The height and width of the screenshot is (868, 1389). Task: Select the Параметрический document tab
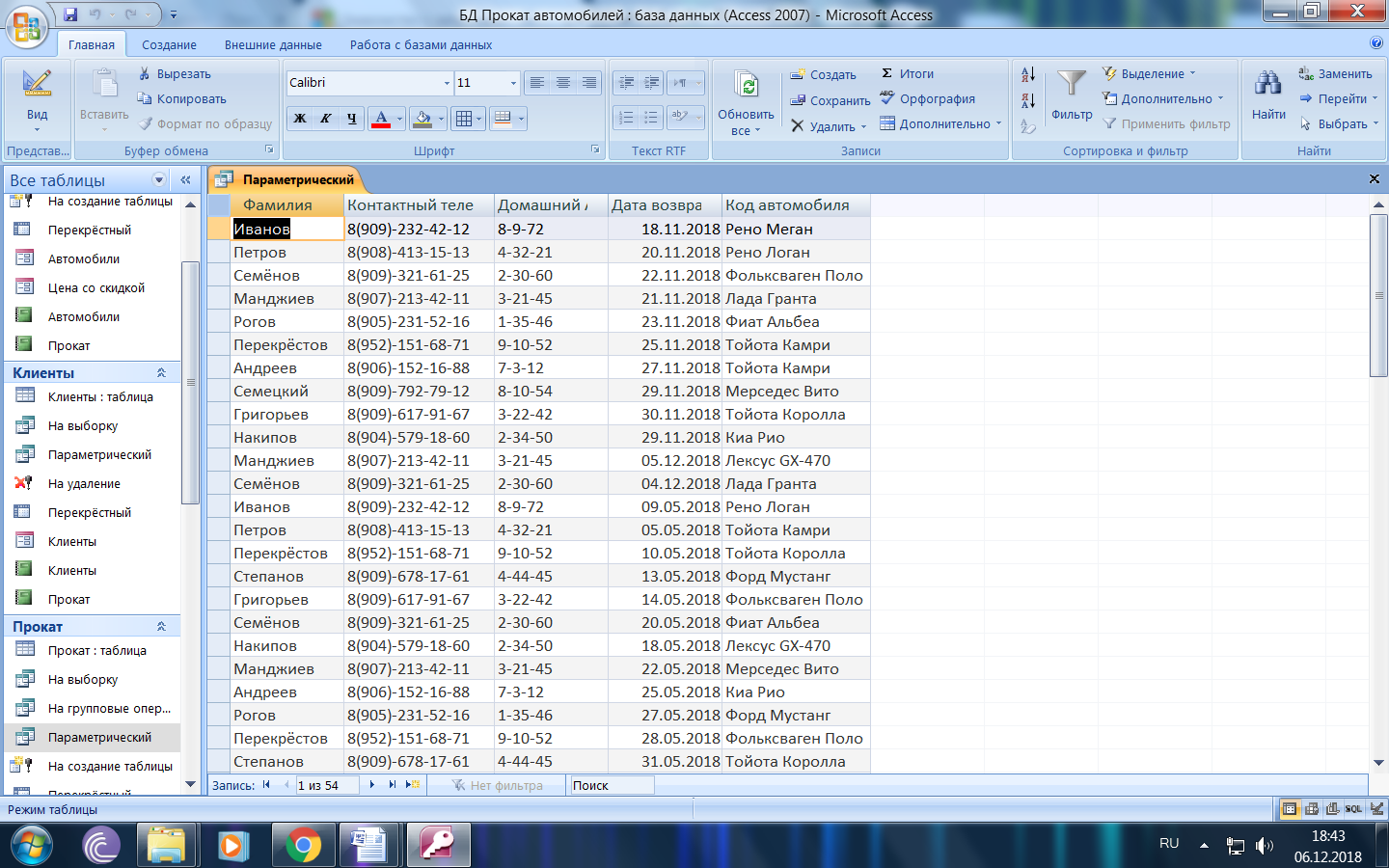point(286,179)
